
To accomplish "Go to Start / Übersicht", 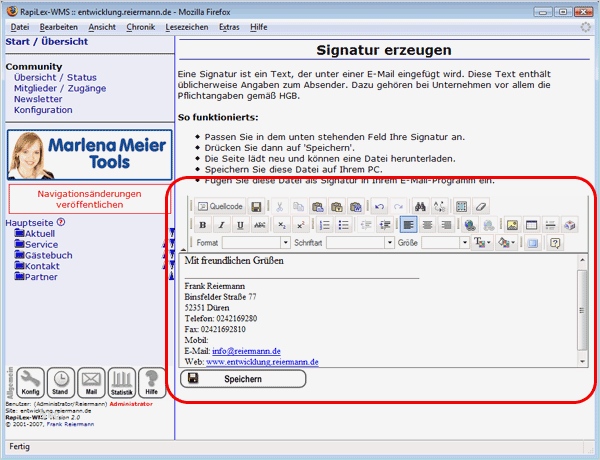I will coord(47,42).
